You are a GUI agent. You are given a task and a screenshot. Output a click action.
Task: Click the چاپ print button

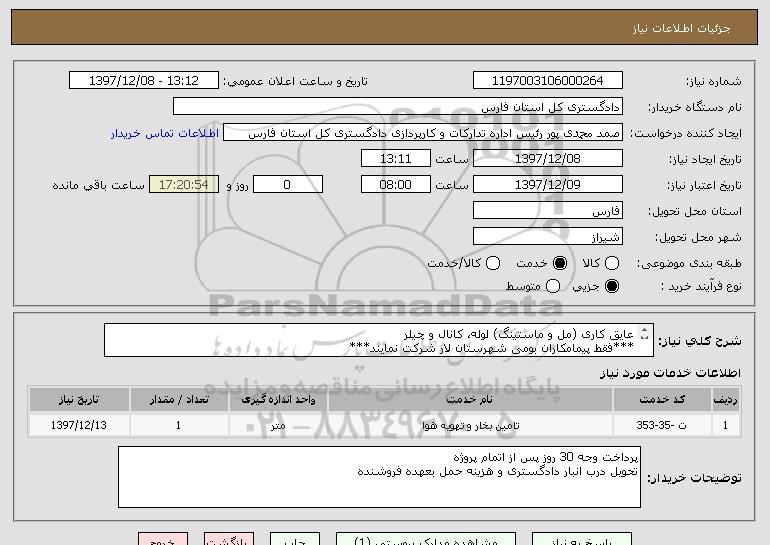tap(295, 539)
